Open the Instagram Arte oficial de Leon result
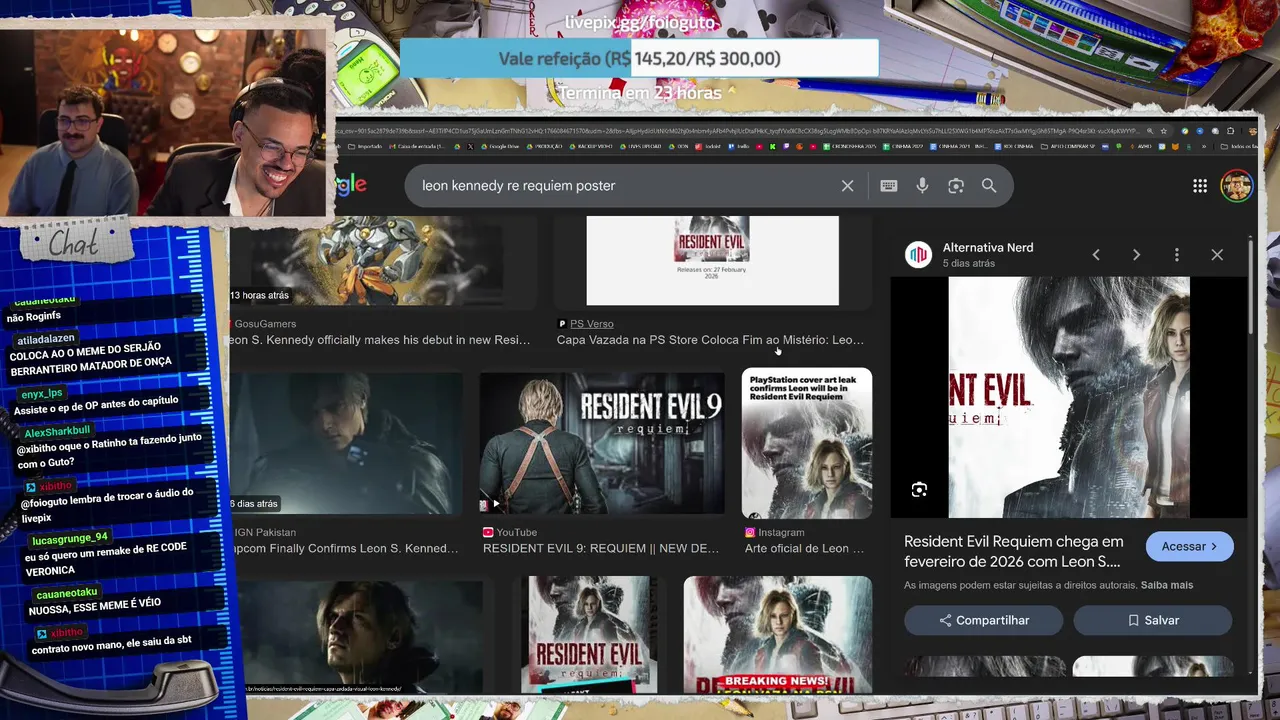1280x720 pixels. point(804,548)
